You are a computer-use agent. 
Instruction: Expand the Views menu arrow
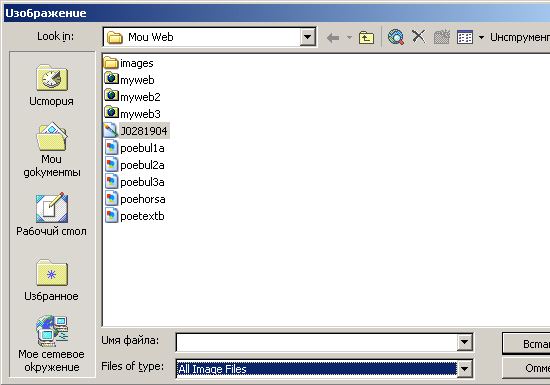coord(481,37)
